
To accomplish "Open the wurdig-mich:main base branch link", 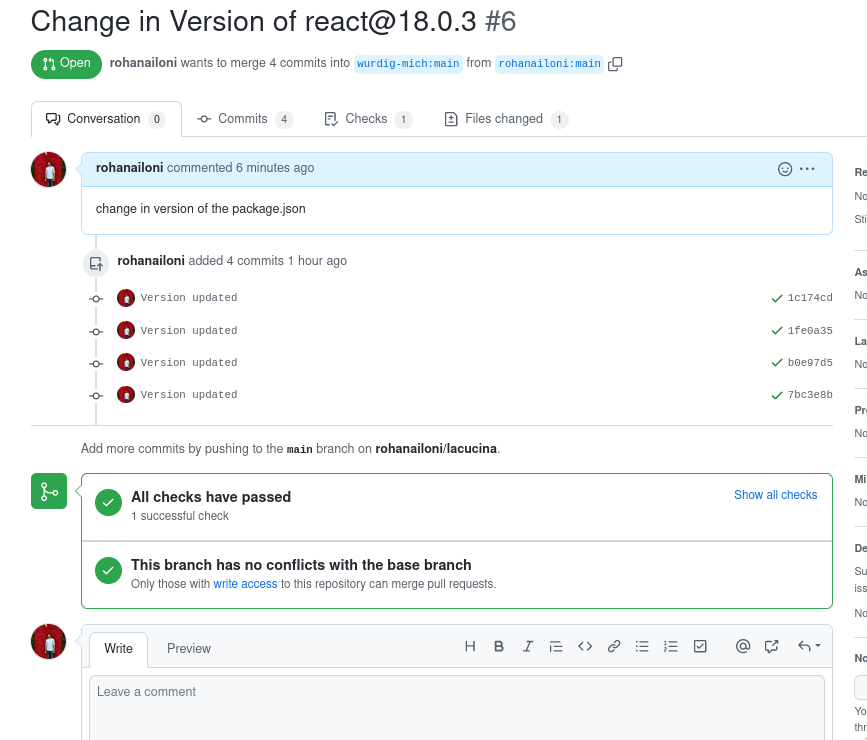I will (x=408, y=64).
